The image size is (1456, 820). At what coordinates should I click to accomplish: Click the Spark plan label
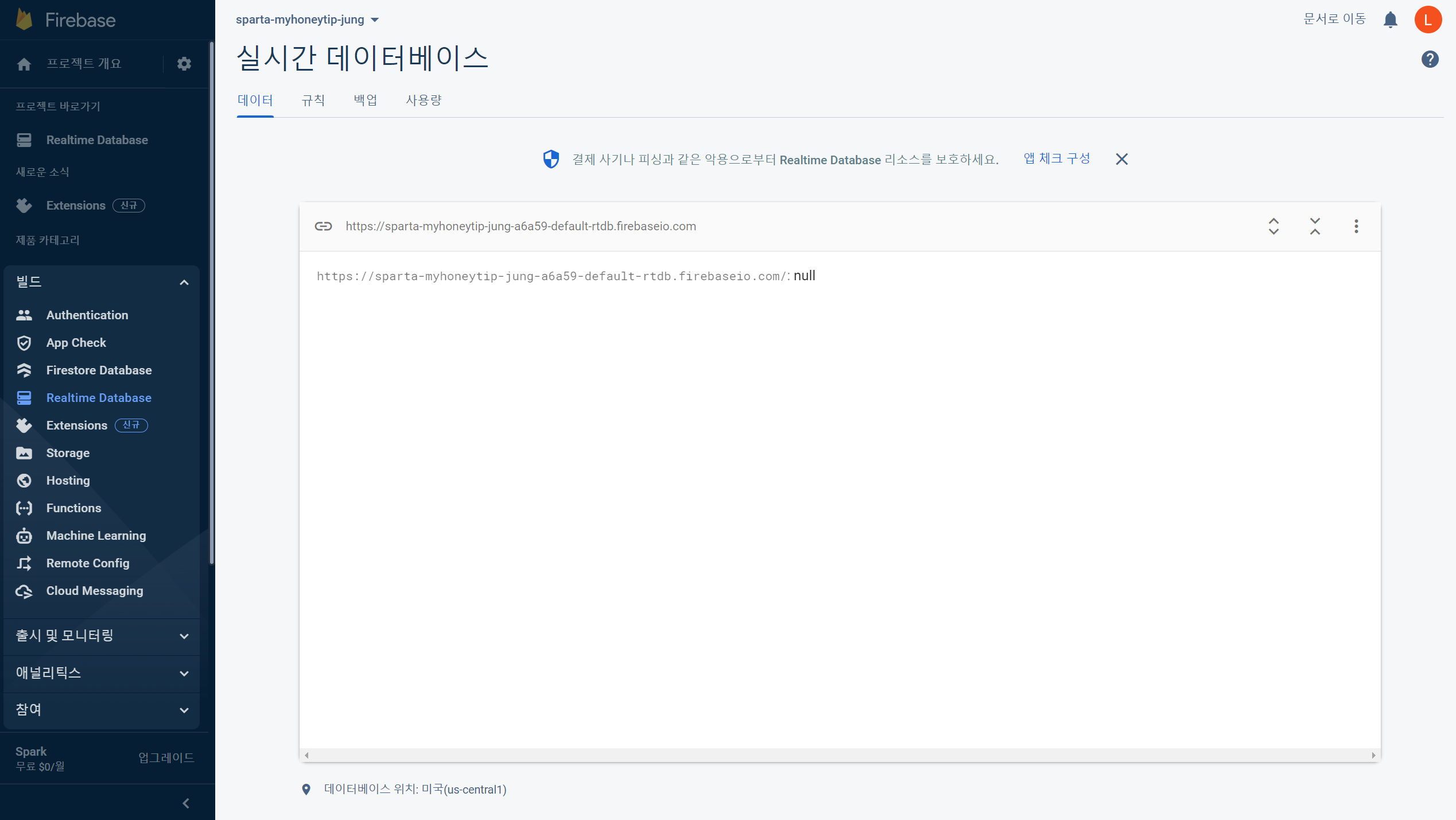click(31, 751)
